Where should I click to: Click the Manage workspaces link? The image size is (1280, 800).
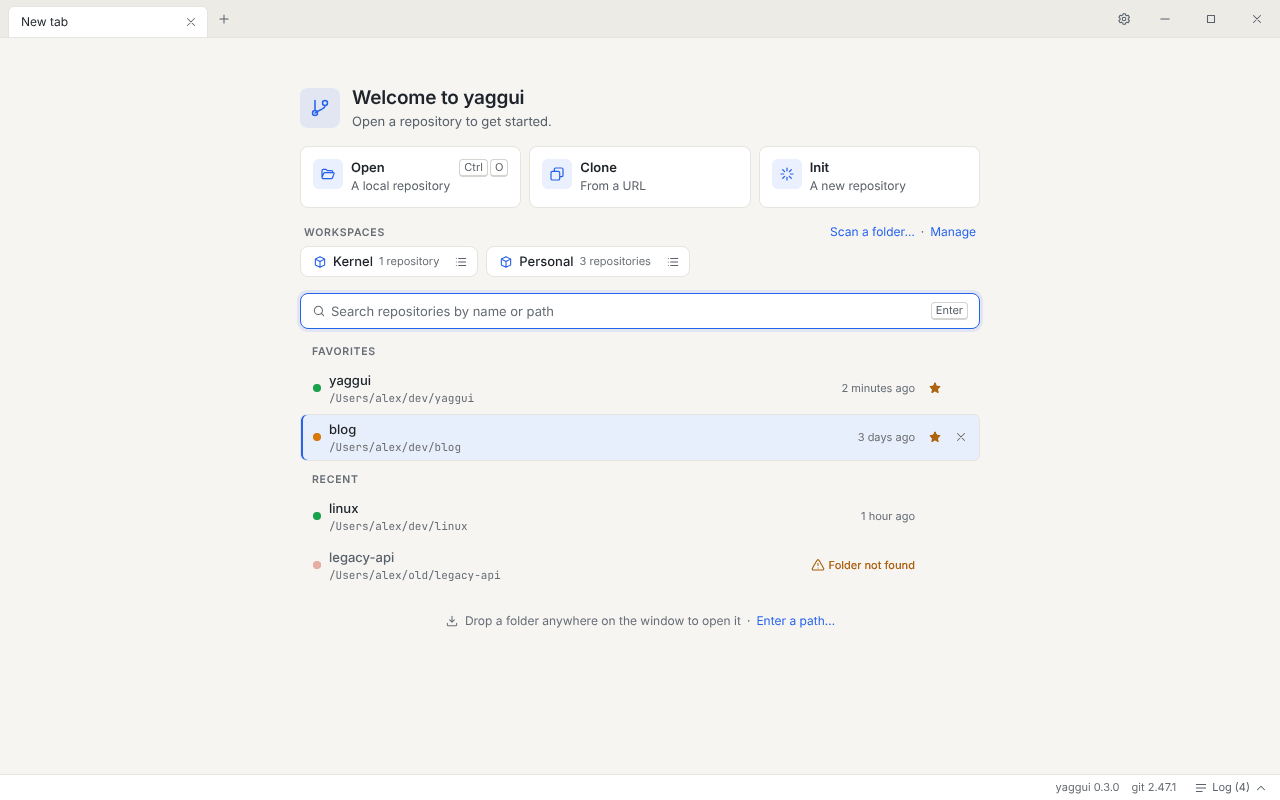point(953,232)
